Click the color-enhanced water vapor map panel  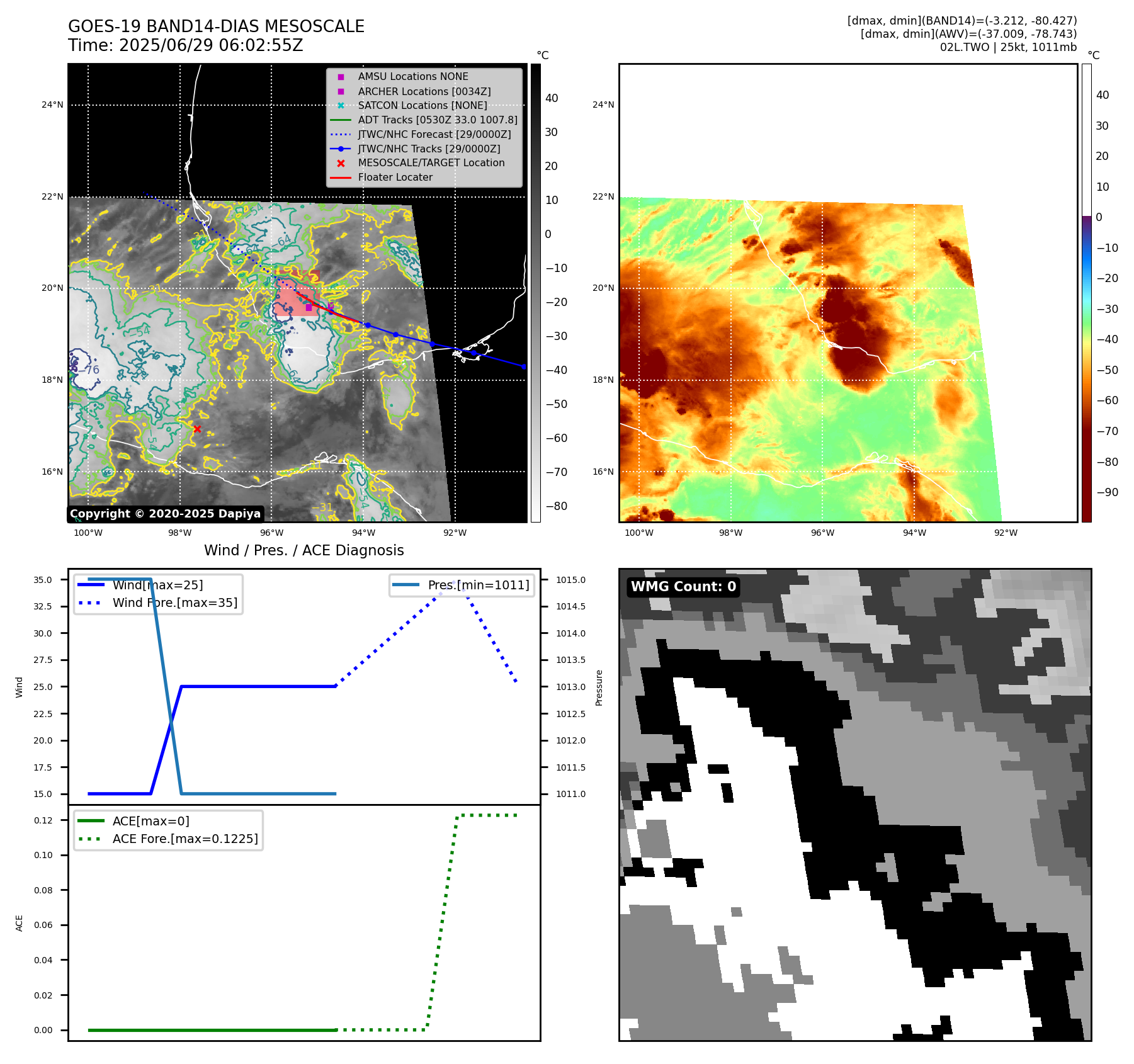point(848,293)
